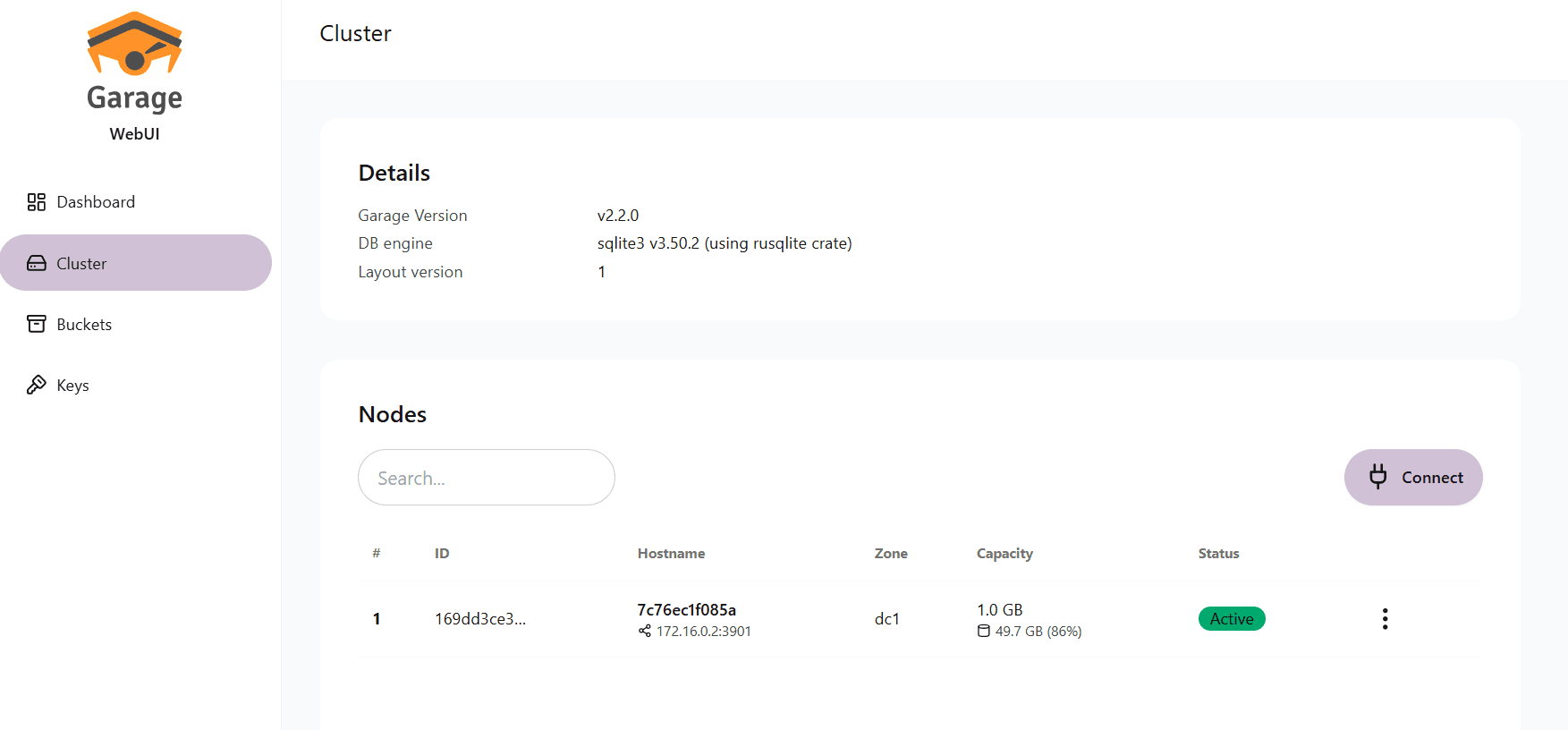Click the Hostname column header
Viewport: 1568px width, 730px height.
pos(671,554)
